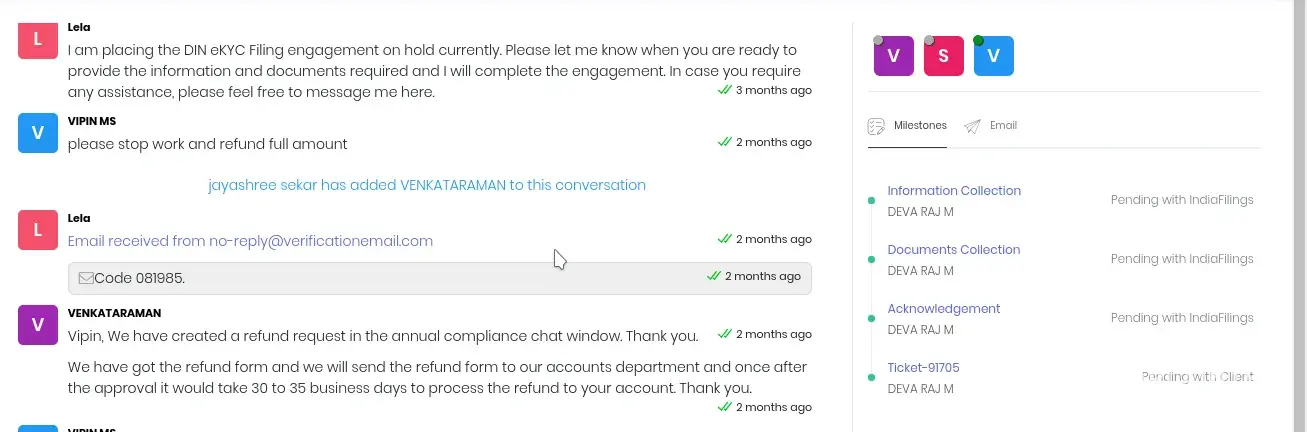Open email received from no-reply@verificationemail.com
This screenshot has width=1307, height=432.
pyautogui.click(x=250, y=241)
